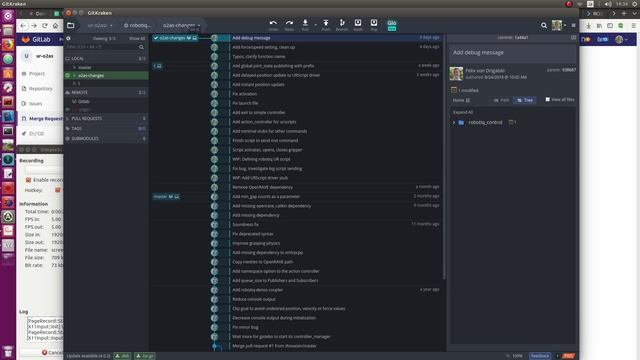Expand the LOCAL section header
The height and width of the screenshot is (360, 640).
(x=106, y=59)
